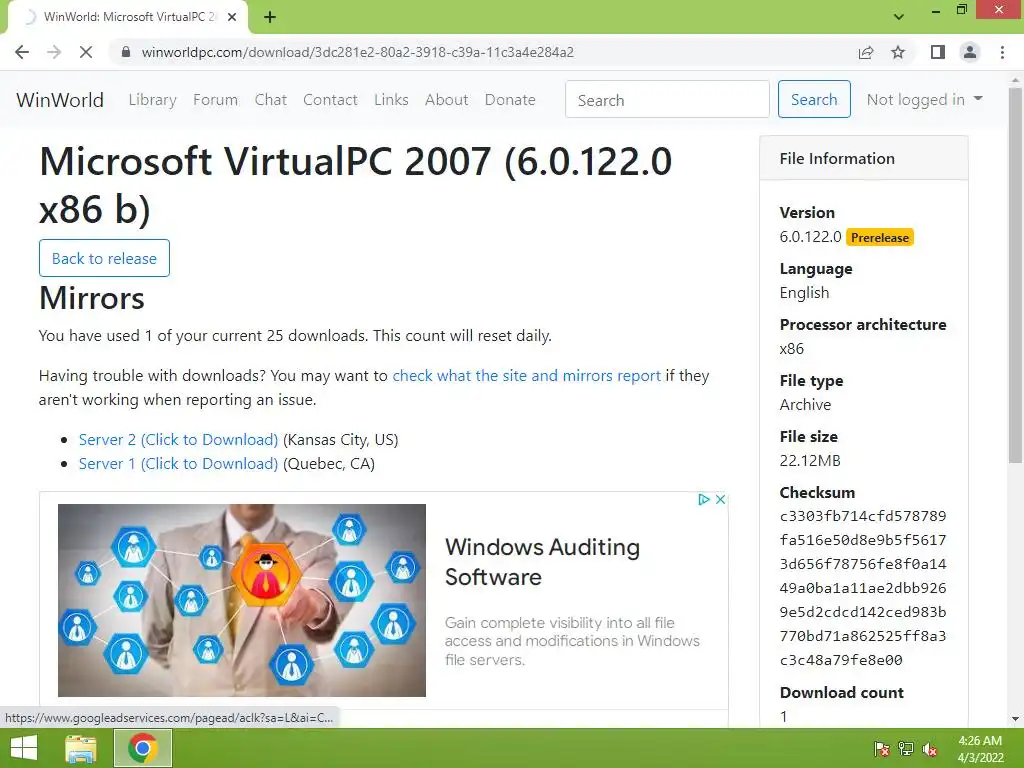Click the 6.0.122.0 version number in sidebar

coord(810,236)
